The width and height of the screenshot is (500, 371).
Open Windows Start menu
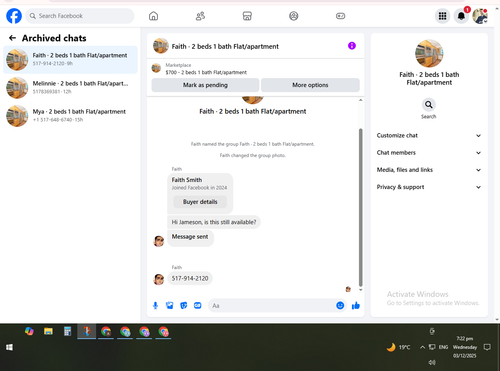(x=9, y=347)
